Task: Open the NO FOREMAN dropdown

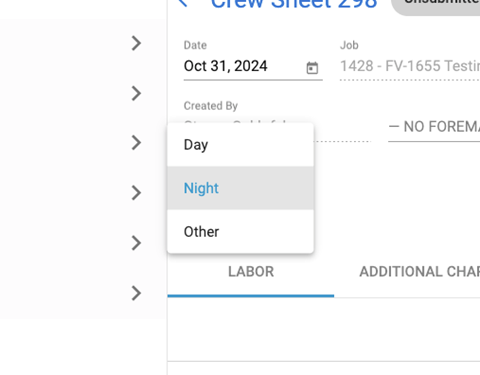Action: coord(434,127)
